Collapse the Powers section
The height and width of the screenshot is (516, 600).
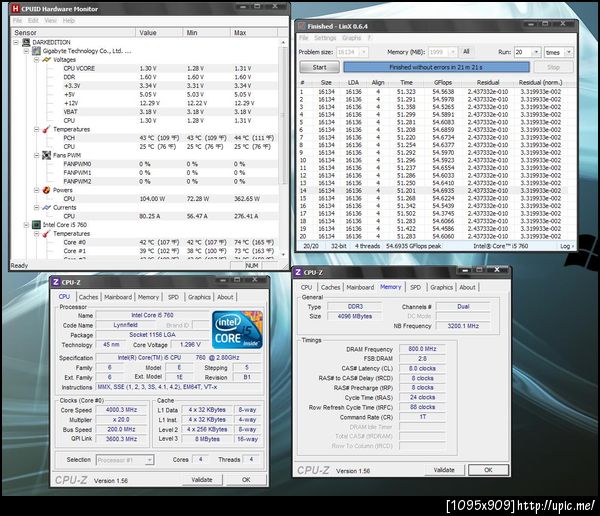click(x=36, y=190)
